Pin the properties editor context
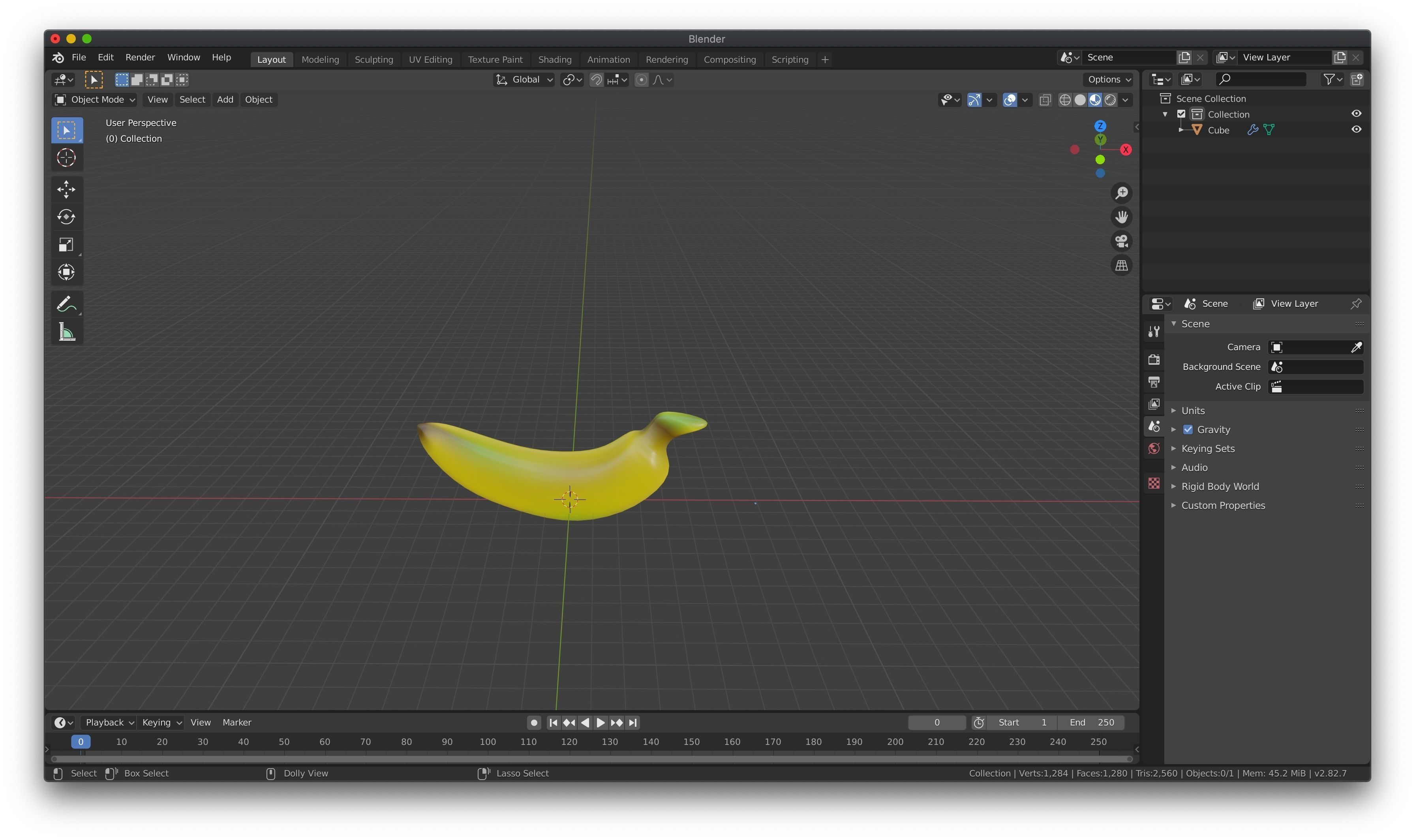 click(x=1356, y=304)
